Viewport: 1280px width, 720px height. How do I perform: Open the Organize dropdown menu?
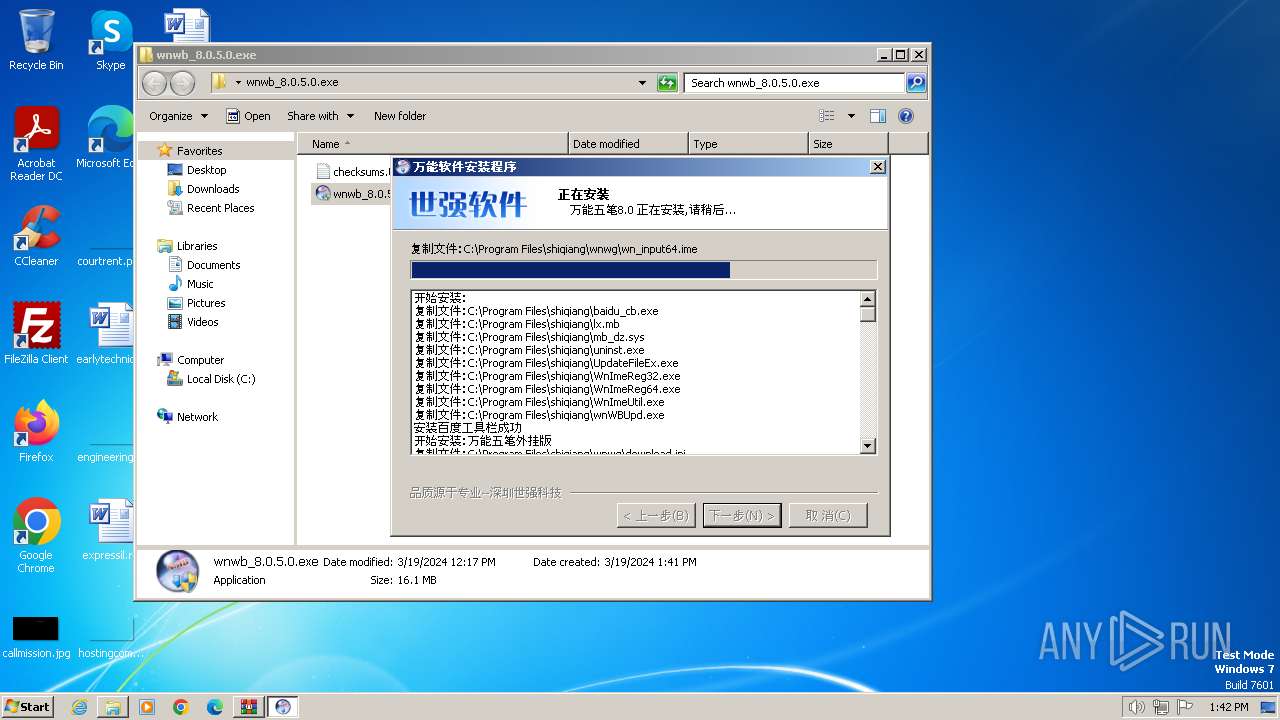point(178,116)
